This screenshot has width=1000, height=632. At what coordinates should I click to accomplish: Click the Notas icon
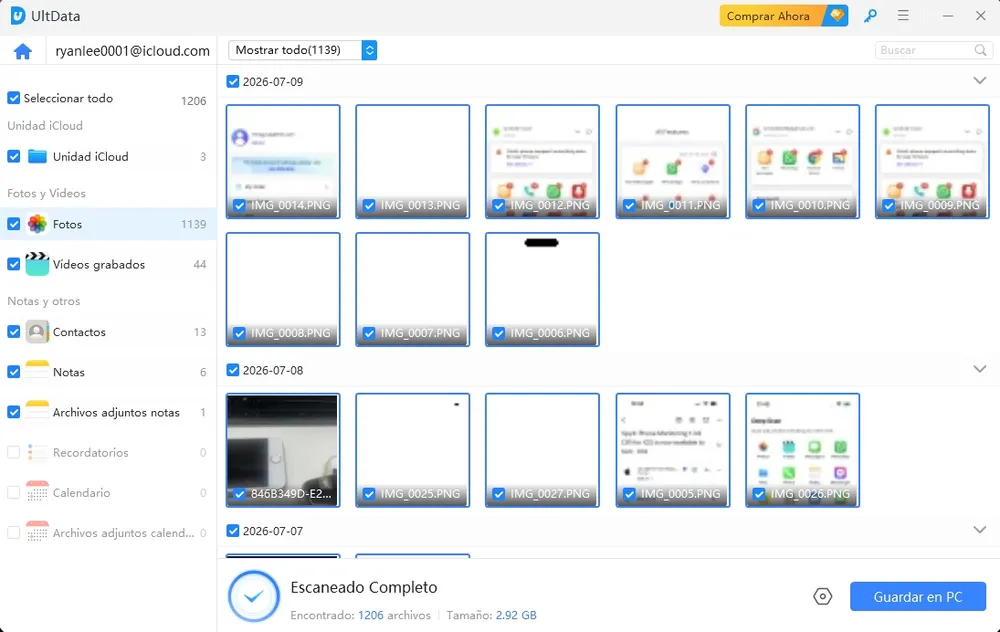click(37, 372)
